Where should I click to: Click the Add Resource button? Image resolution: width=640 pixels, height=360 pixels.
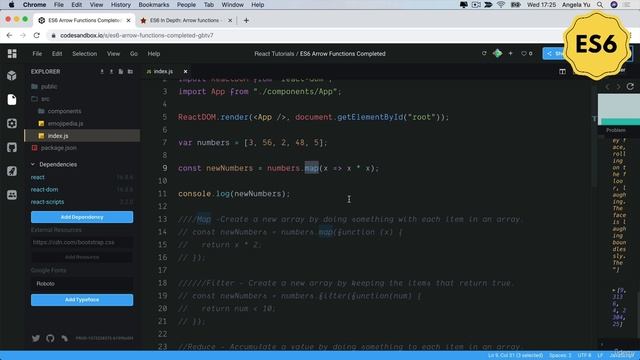click(82, 257)
